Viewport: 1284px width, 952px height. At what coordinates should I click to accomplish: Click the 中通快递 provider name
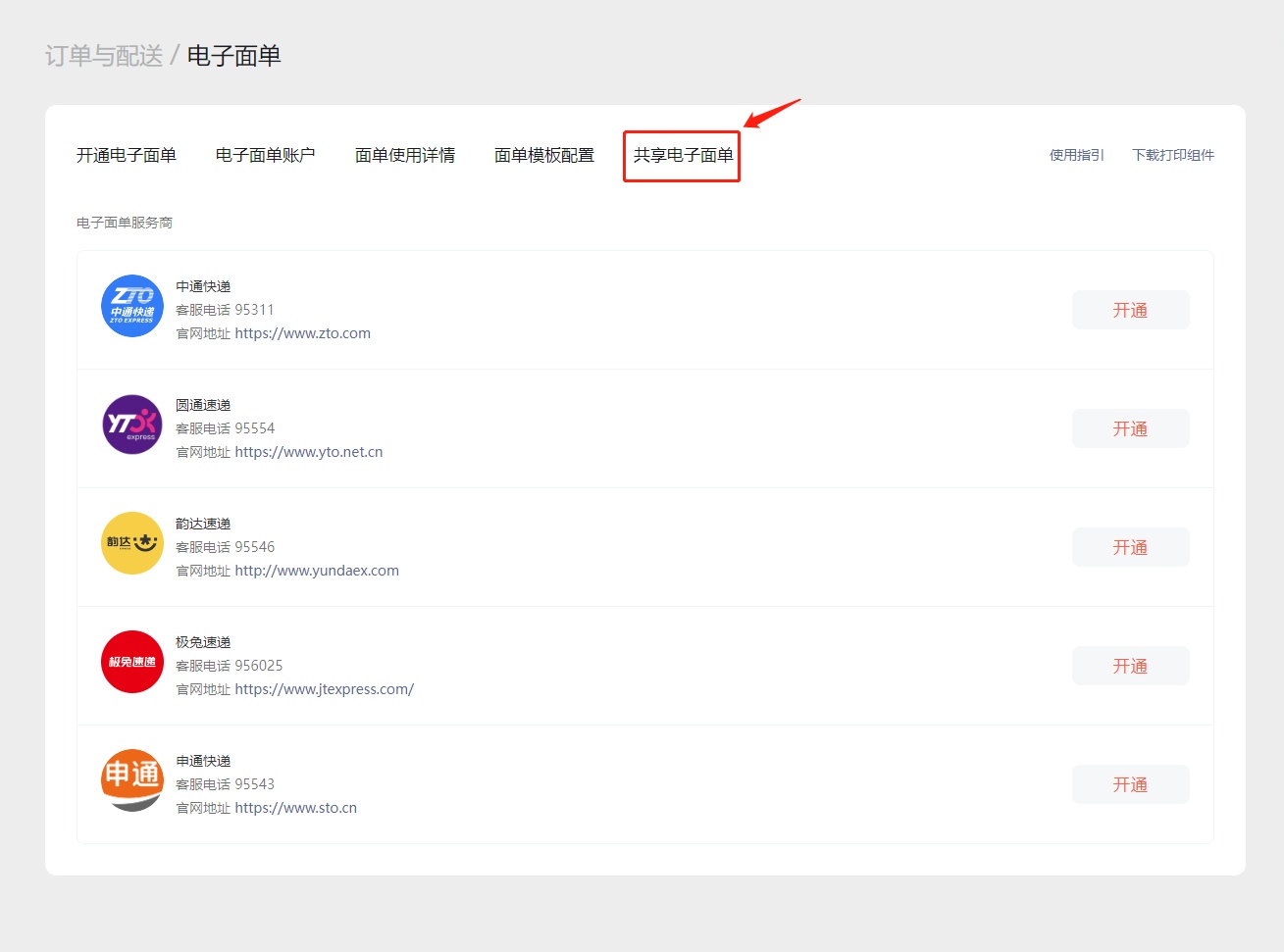(203, 286)
